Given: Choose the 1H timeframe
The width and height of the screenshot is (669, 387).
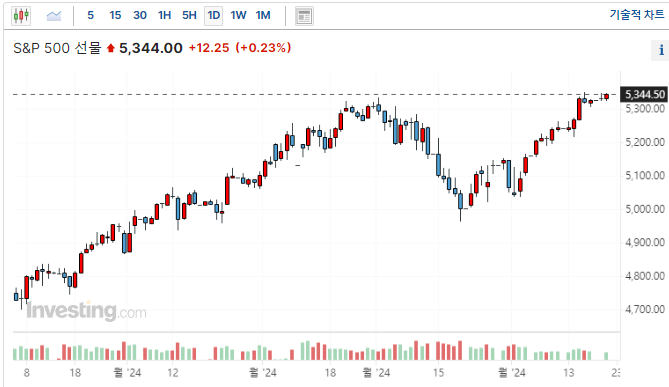Looking at the screenshot, I should [164, 15].
